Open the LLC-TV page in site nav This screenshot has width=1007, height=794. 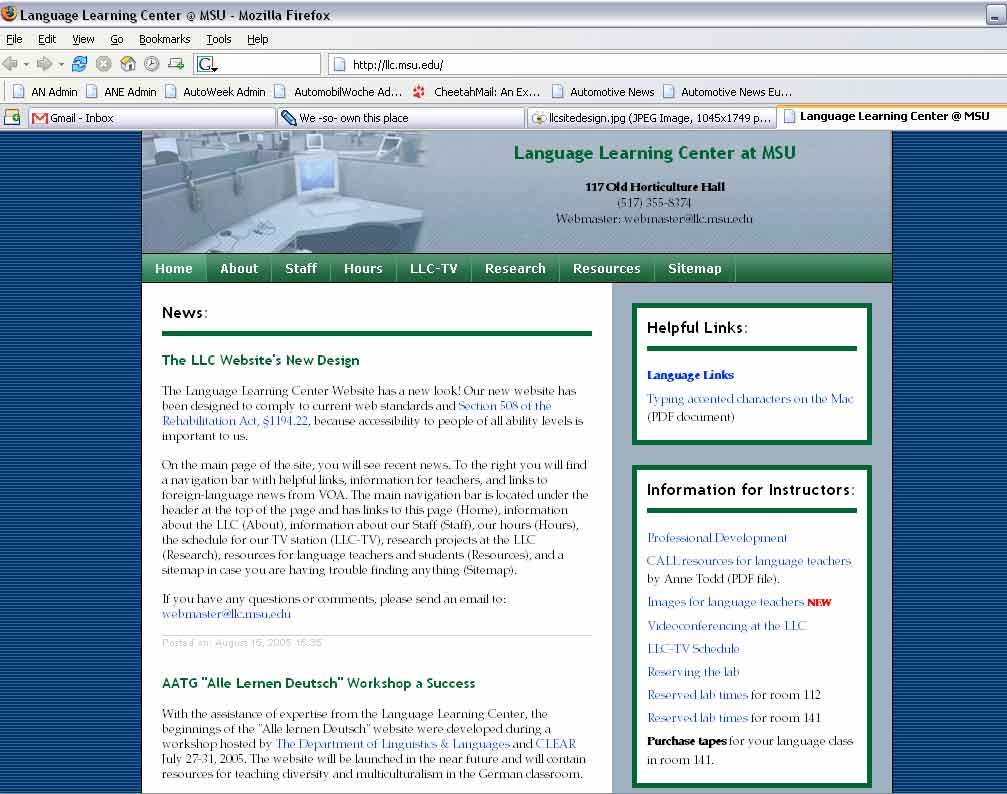pos(433,269)
